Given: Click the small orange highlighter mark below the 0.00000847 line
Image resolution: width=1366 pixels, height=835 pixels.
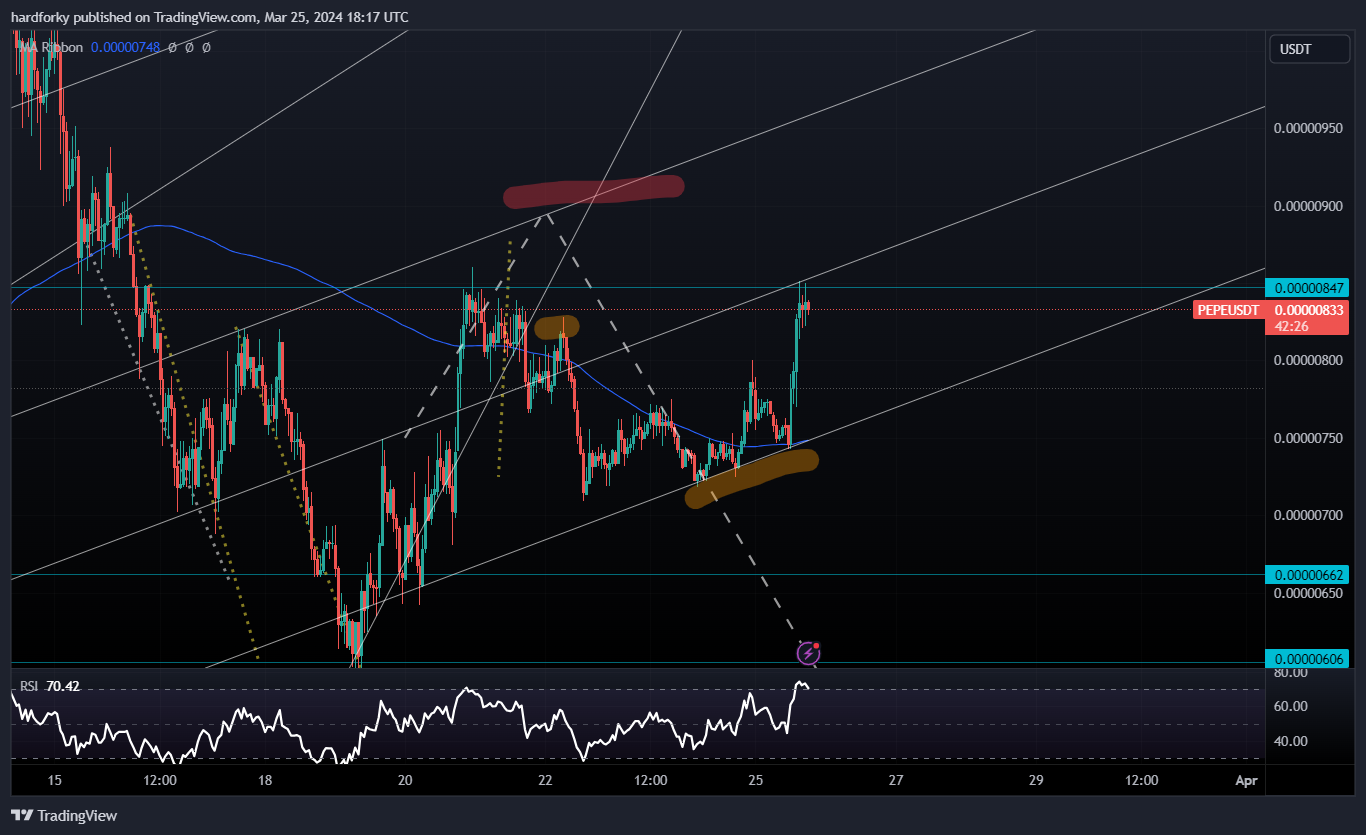Looking at the screenshot, I should pyautogui.click(x=558, y=327).
